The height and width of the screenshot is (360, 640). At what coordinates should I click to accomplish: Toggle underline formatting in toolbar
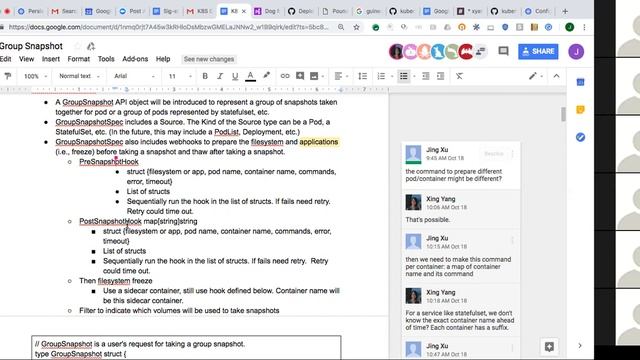pos(235,76)
